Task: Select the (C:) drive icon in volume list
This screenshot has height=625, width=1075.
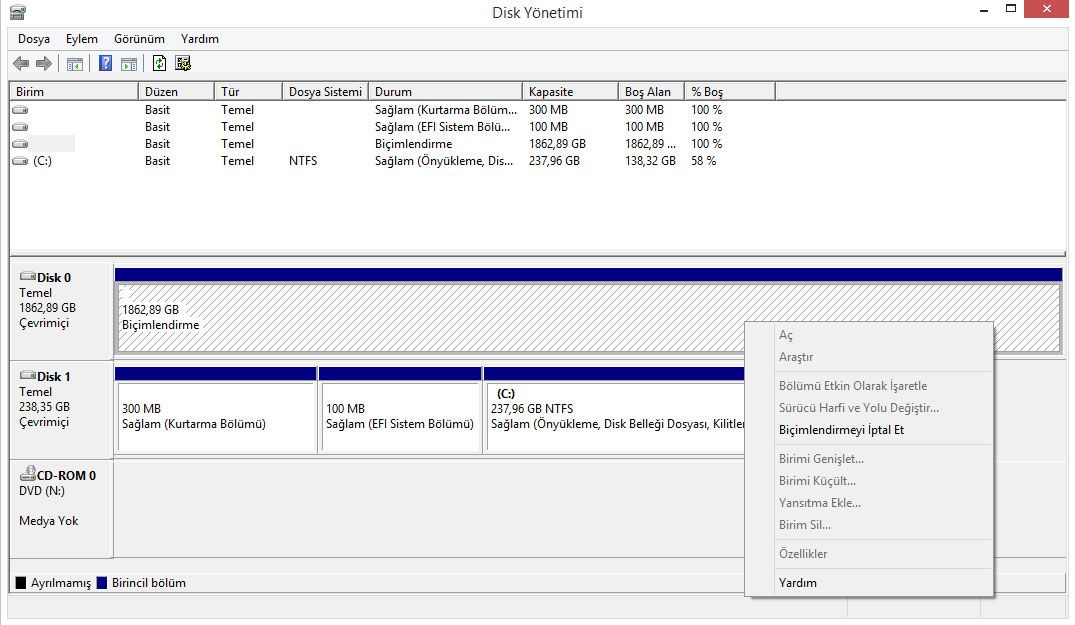Action: coord(21,161)
